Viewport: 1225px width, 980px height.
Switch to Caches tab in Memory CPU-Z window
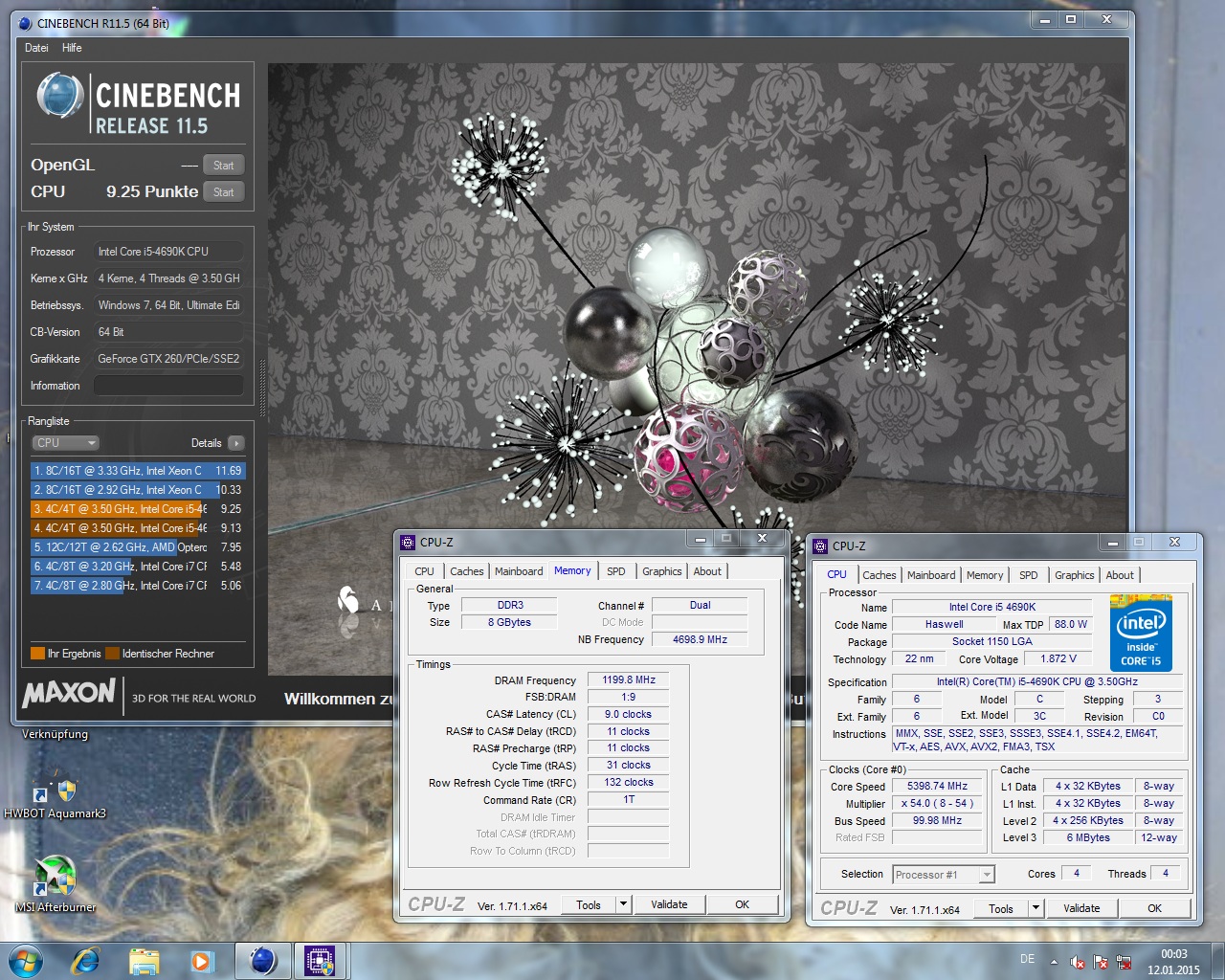467,571
